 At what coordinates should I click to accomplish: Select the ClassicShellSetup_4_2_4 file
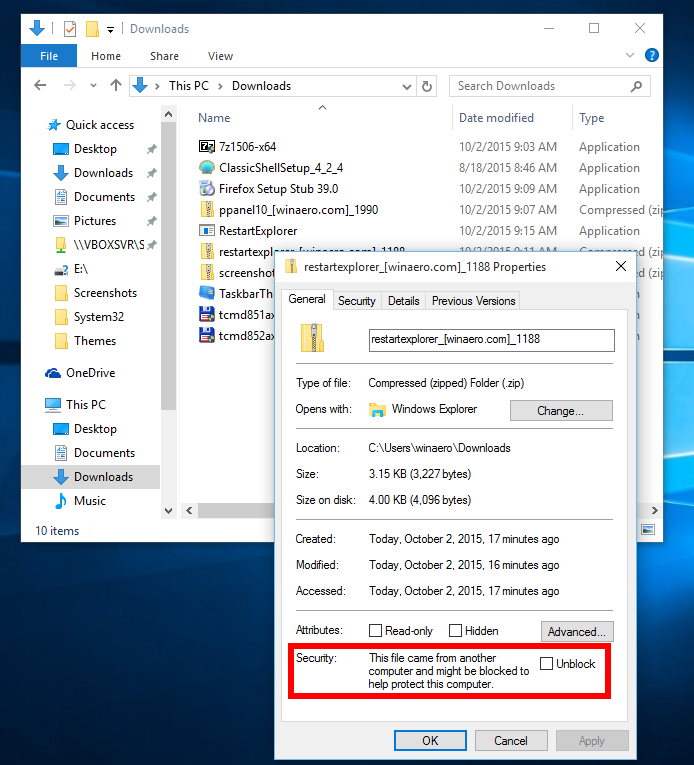pyautogui.click(x=280, y=168)
